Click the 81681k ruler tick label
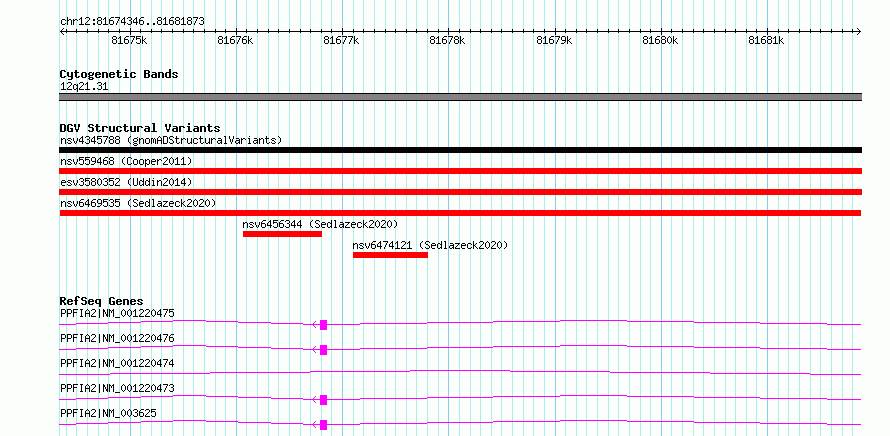890x436 pixels. click(767, 40)
